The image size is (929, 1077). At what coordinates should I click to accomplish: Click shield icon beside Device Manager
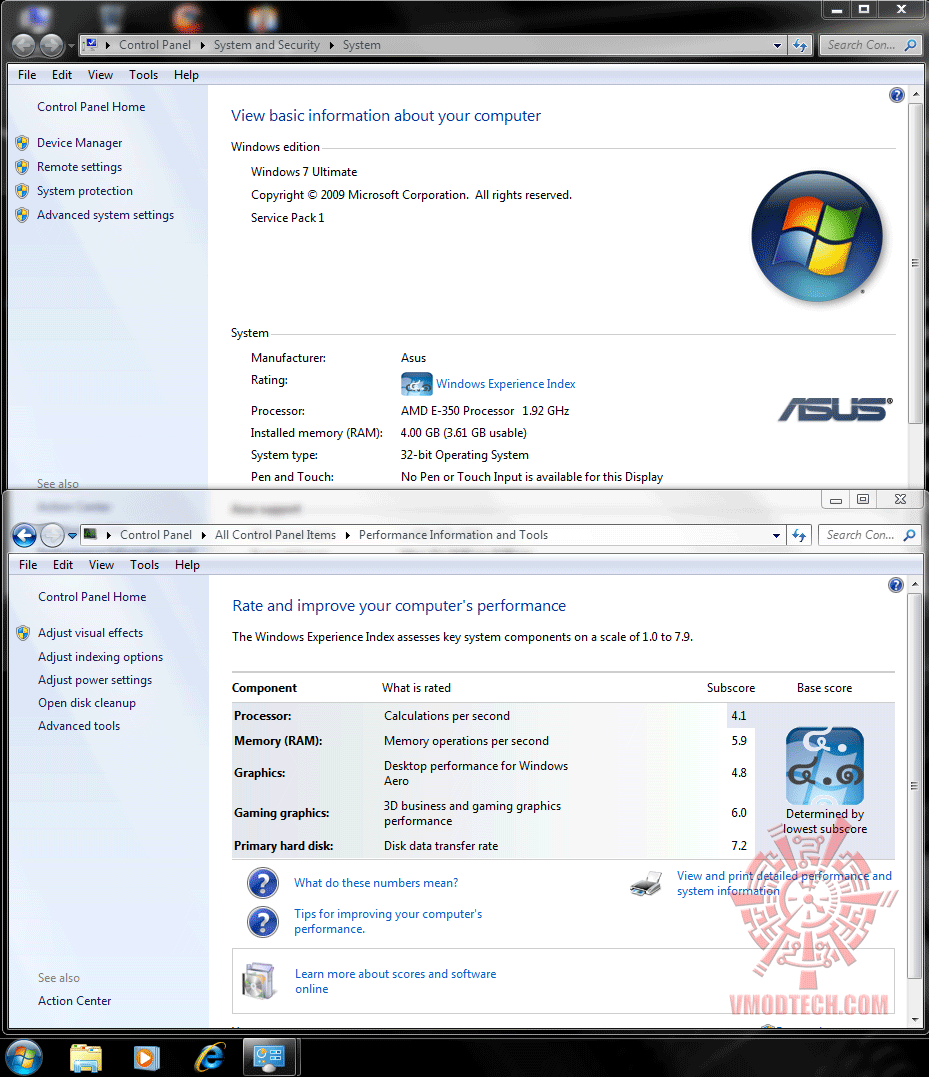pos(22,143)
